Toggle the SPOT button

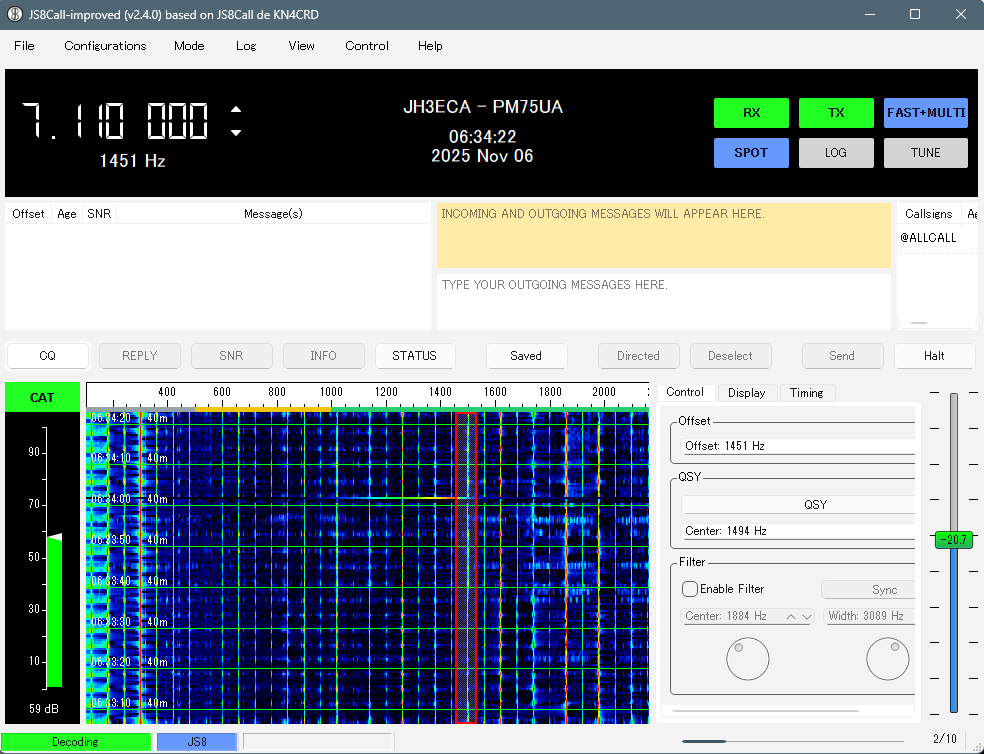tap(751, 153)
